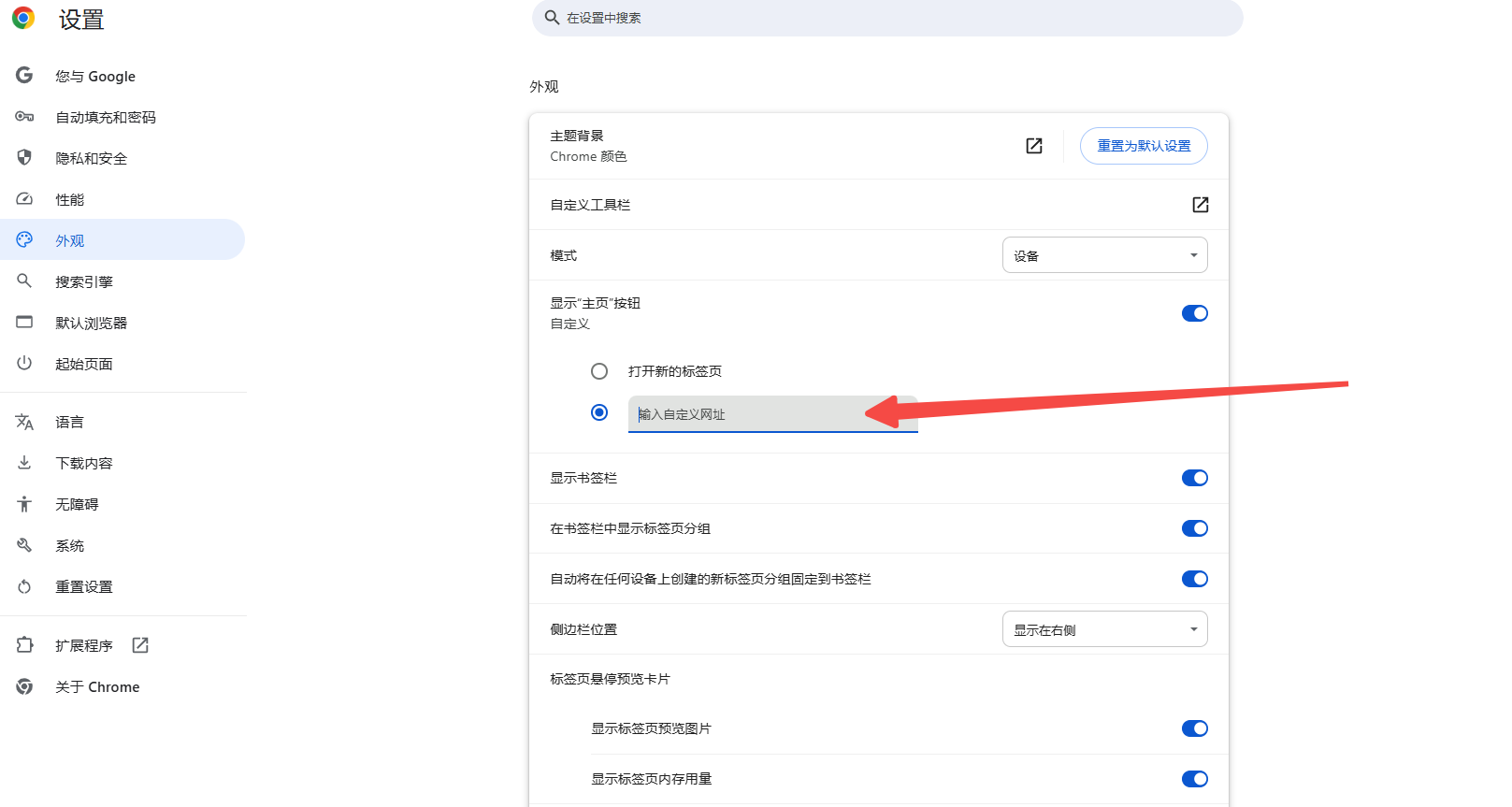This screenshot has width=1512, height=807.
Task: Click the magnifier icon for 搜索引擎
Action: pos(24,281)
